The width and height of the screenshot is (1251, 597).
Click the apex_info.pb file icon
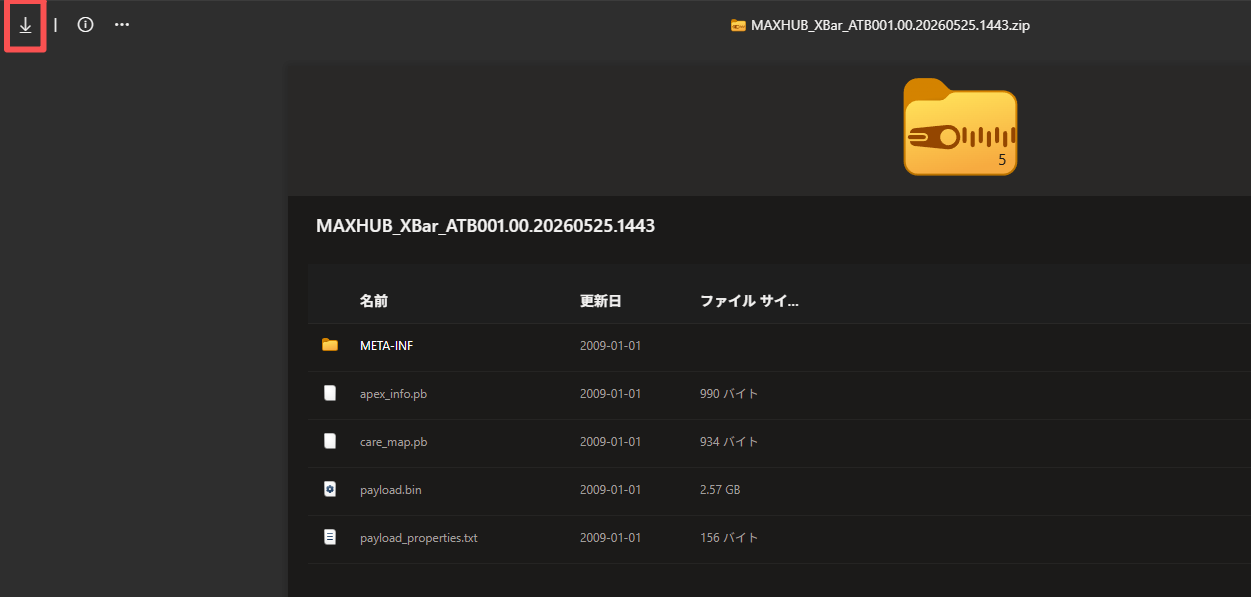330,393
